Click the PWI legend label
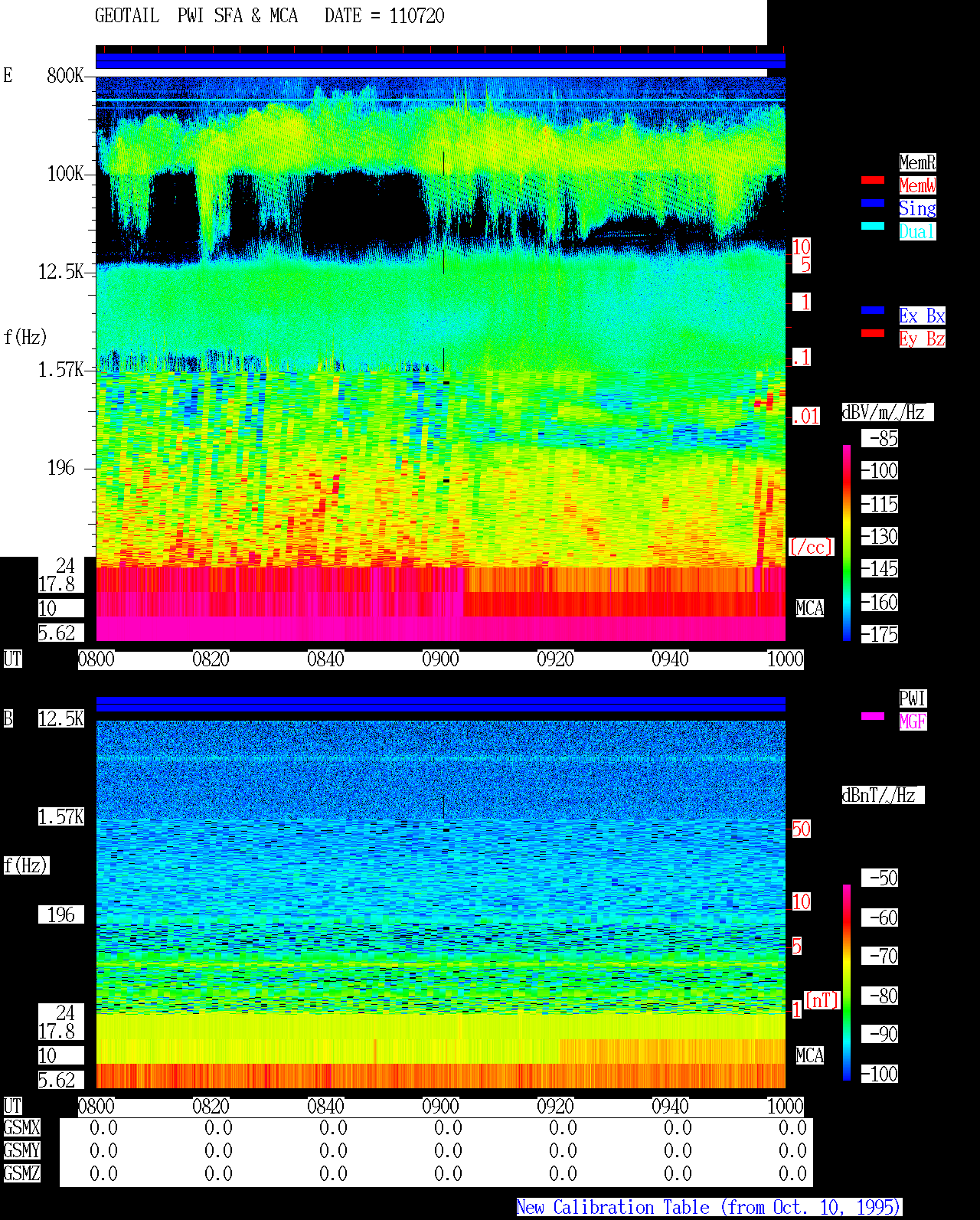This screenshot has width=980, height=1220. [913, 698]
